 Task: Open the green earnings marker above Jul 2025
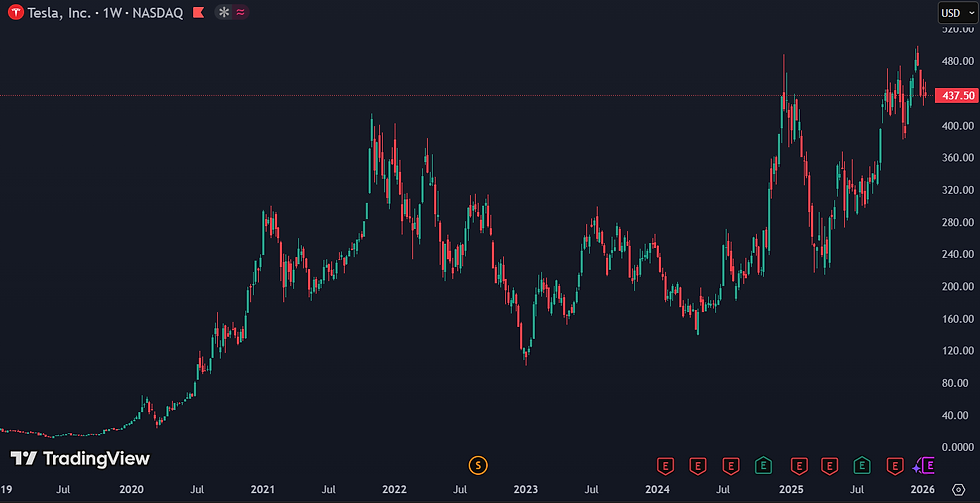862,465
